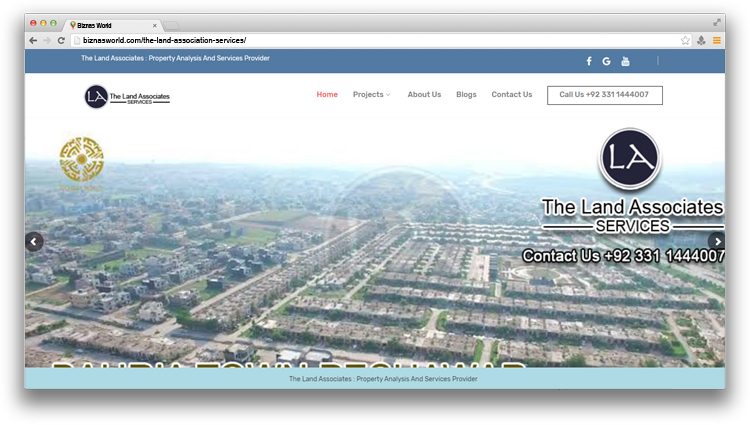Click The Land Associates logo in header
The image size is (750, 425).
tap(127, 96)
